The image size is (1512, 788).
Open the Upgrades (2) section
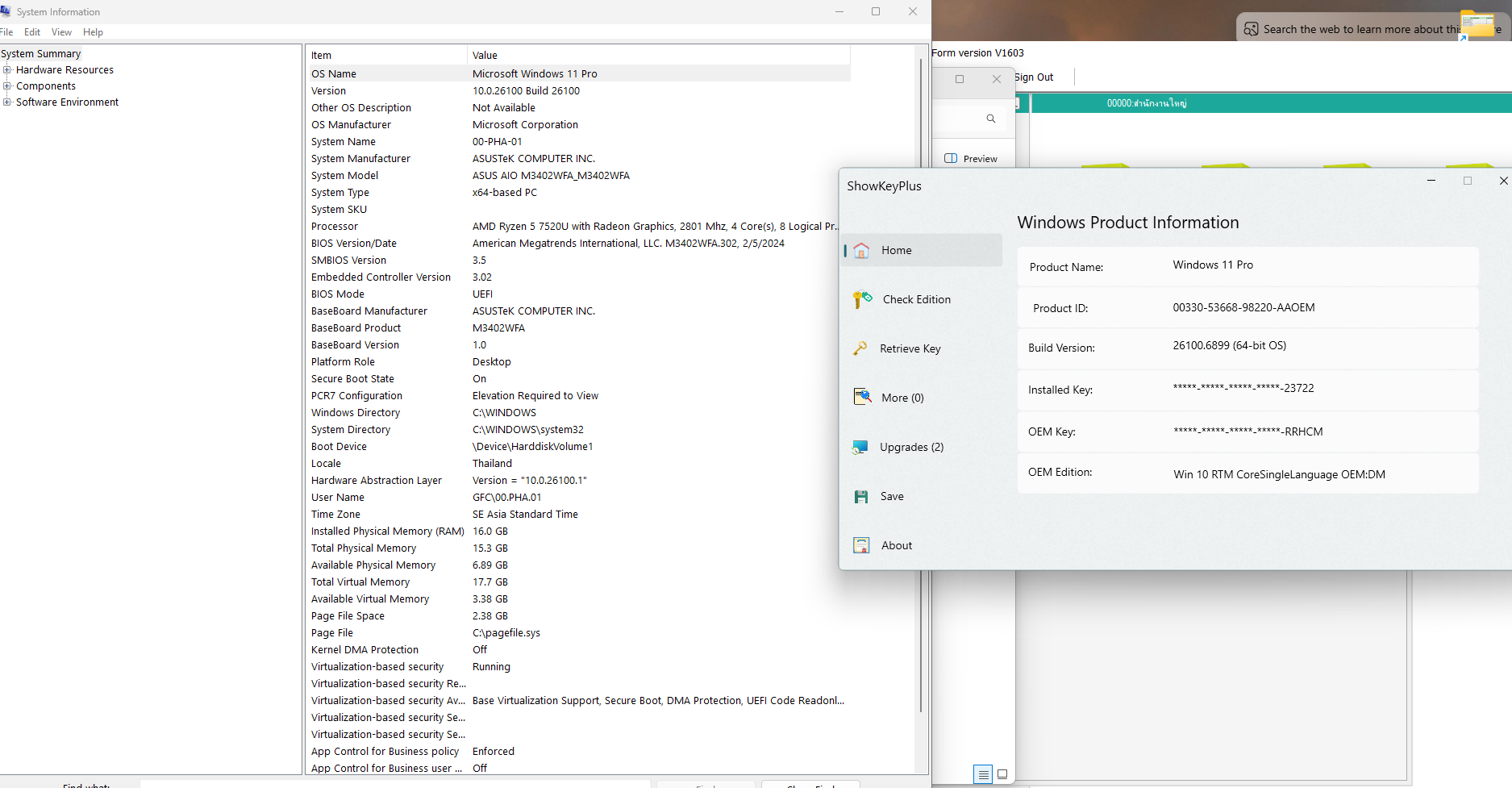click(x=911, y=447)
